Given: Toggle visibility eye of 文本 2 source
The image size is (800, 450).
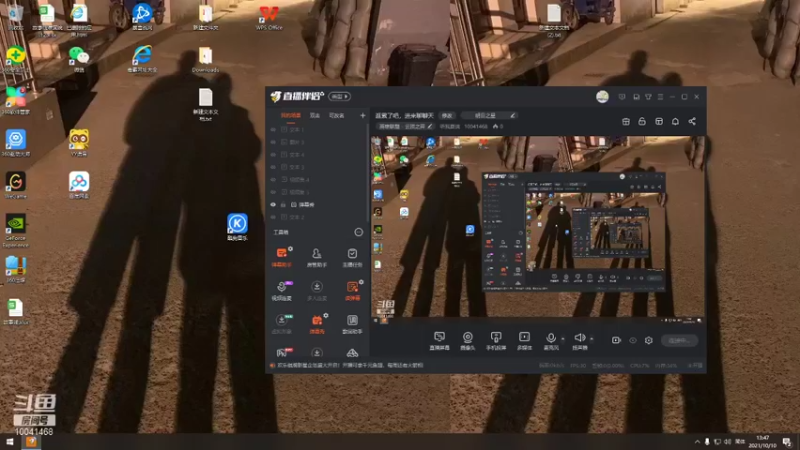Looking at the screenshot, I should pyautogui.click(x=273, y=217).
